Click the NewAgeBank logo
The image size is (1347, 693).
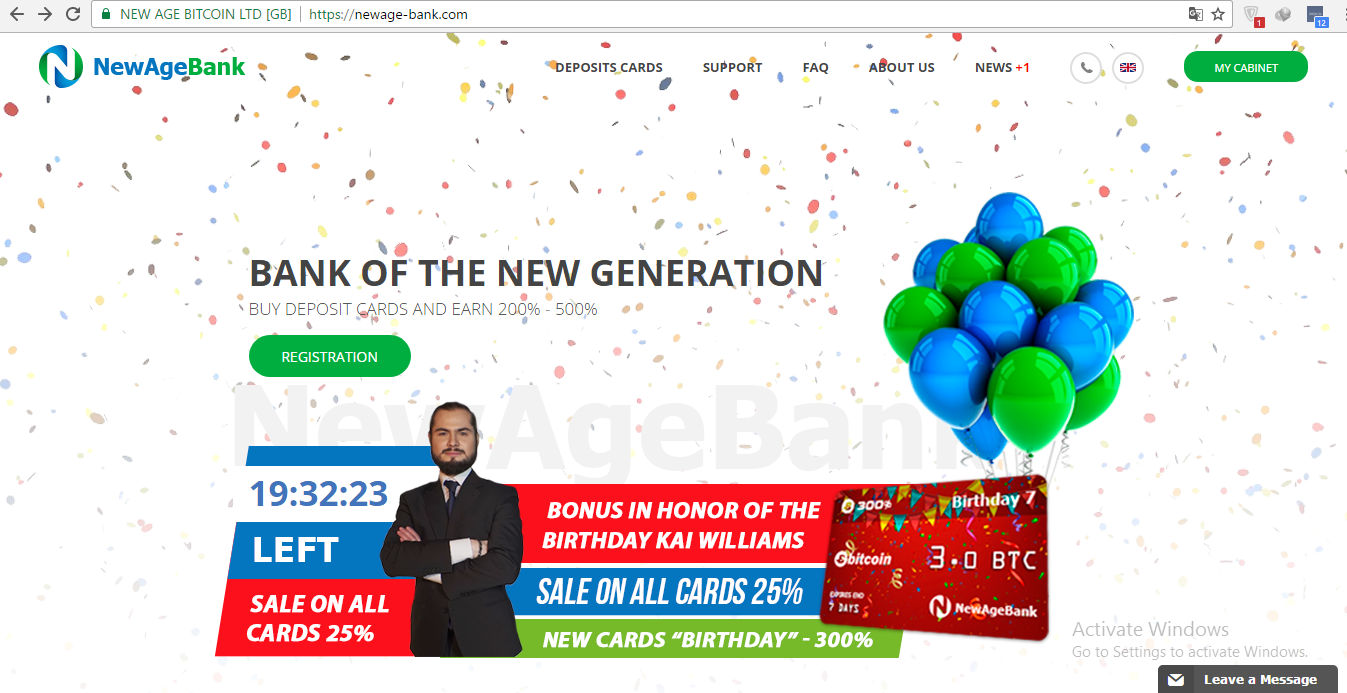point(142,67)
